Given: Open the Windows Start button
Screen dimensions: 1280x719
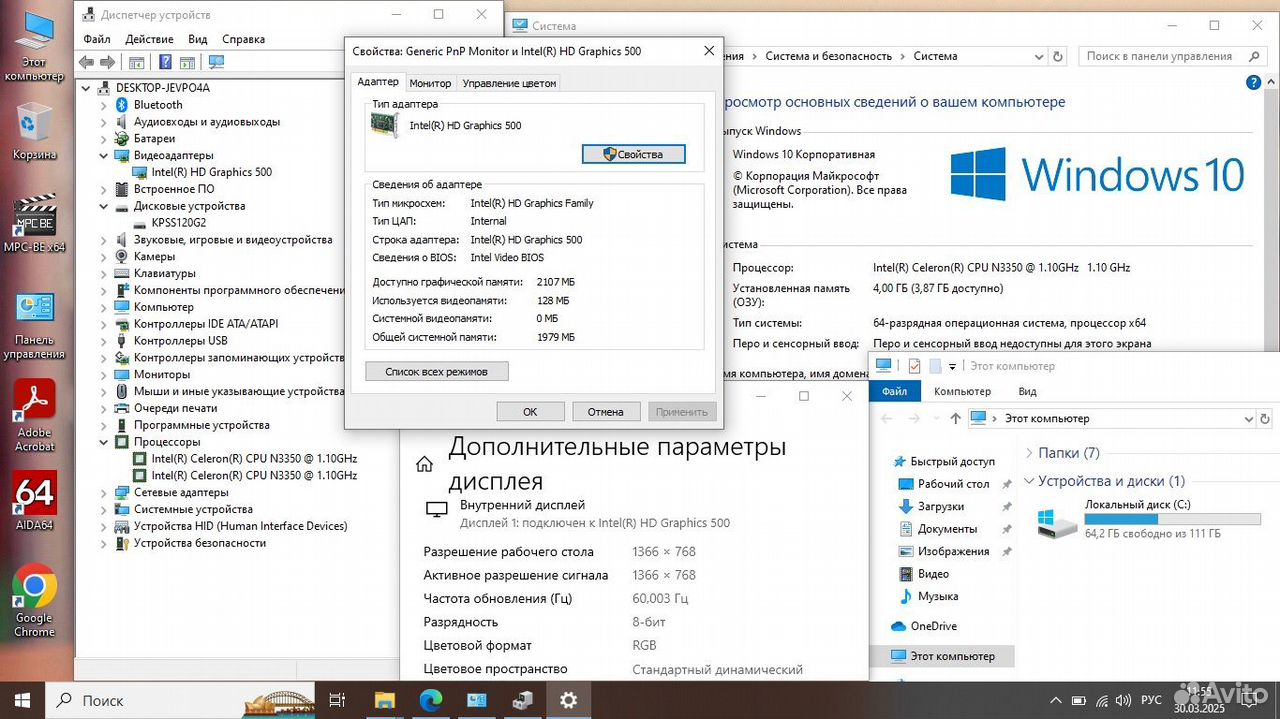Looking at the screenshot, I should coord(22,700).
